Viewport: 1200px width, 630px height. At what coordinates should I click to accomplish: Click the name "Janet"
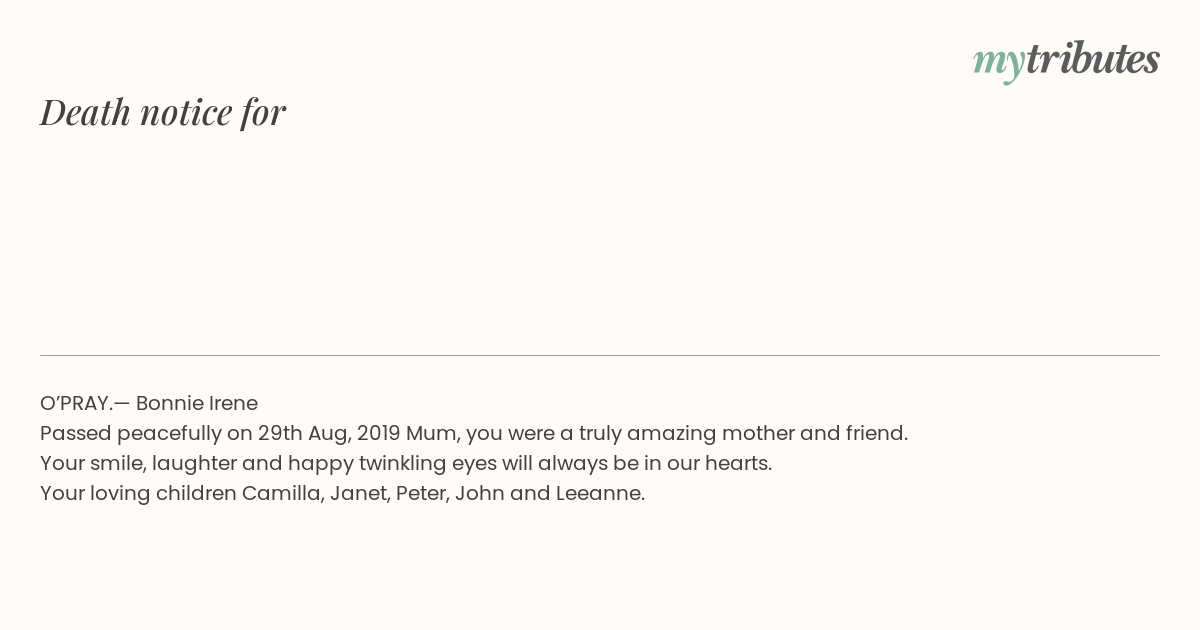359,493
